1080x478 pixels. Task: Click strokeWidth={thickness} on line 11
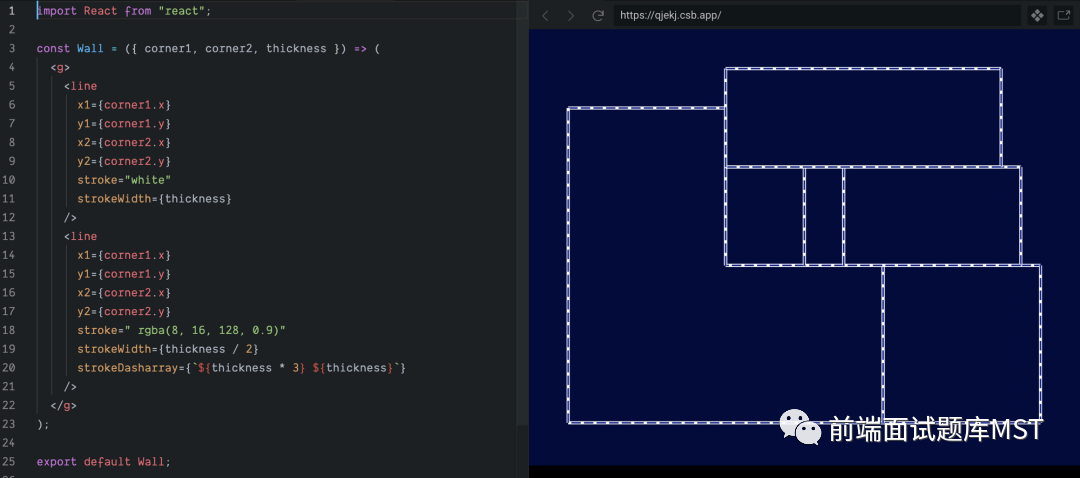point(154,198)
